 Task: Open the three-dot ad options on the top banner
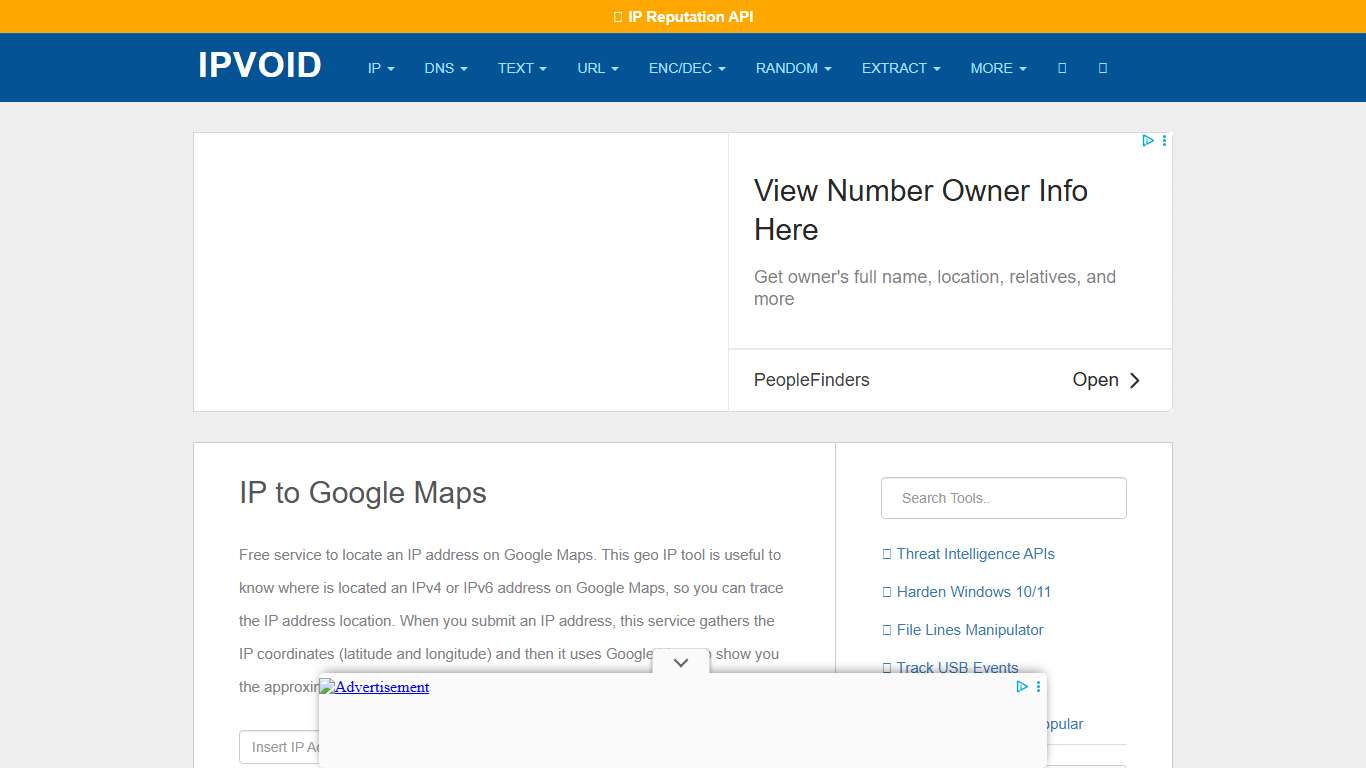(1163, 140)
